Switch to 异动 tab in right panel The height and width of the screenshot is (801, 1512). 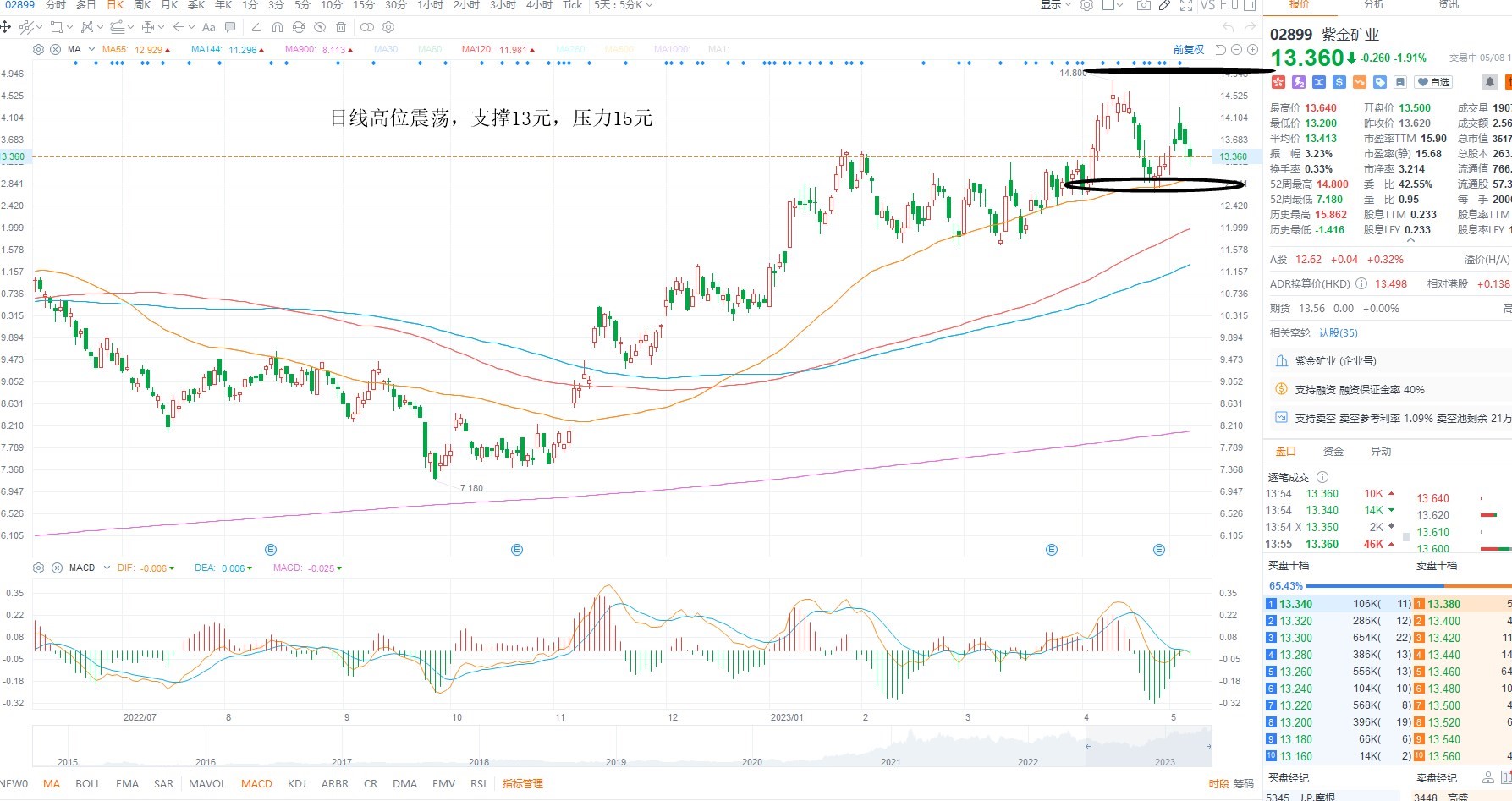coord(1381,452)
